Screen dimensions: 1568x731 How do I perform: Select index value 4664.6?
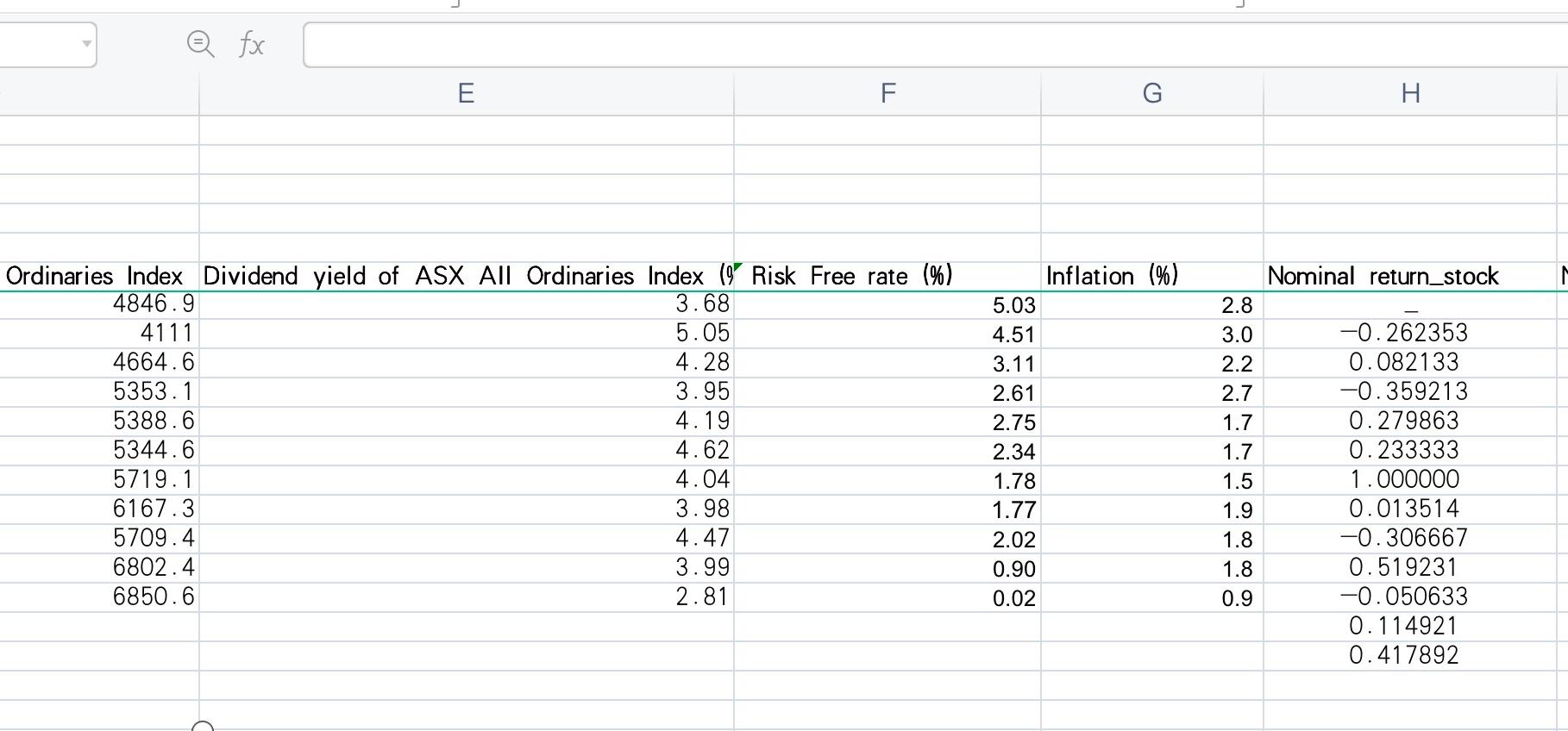pos(99,363)
